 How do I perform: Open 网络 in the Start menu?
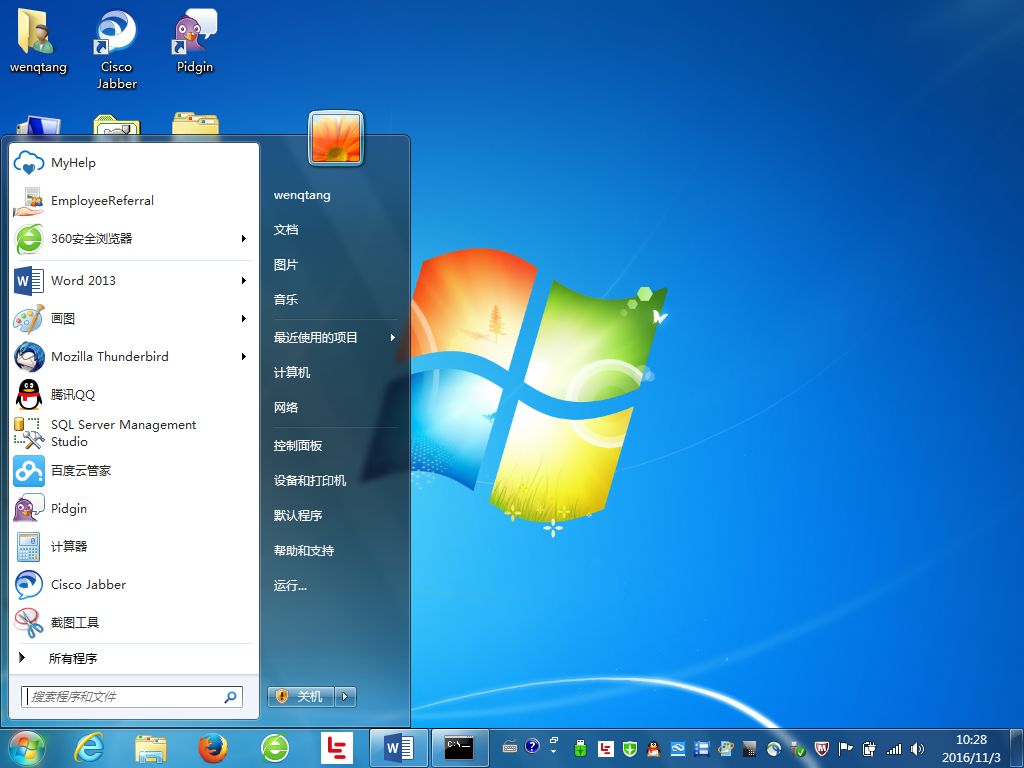pos(286,408)
